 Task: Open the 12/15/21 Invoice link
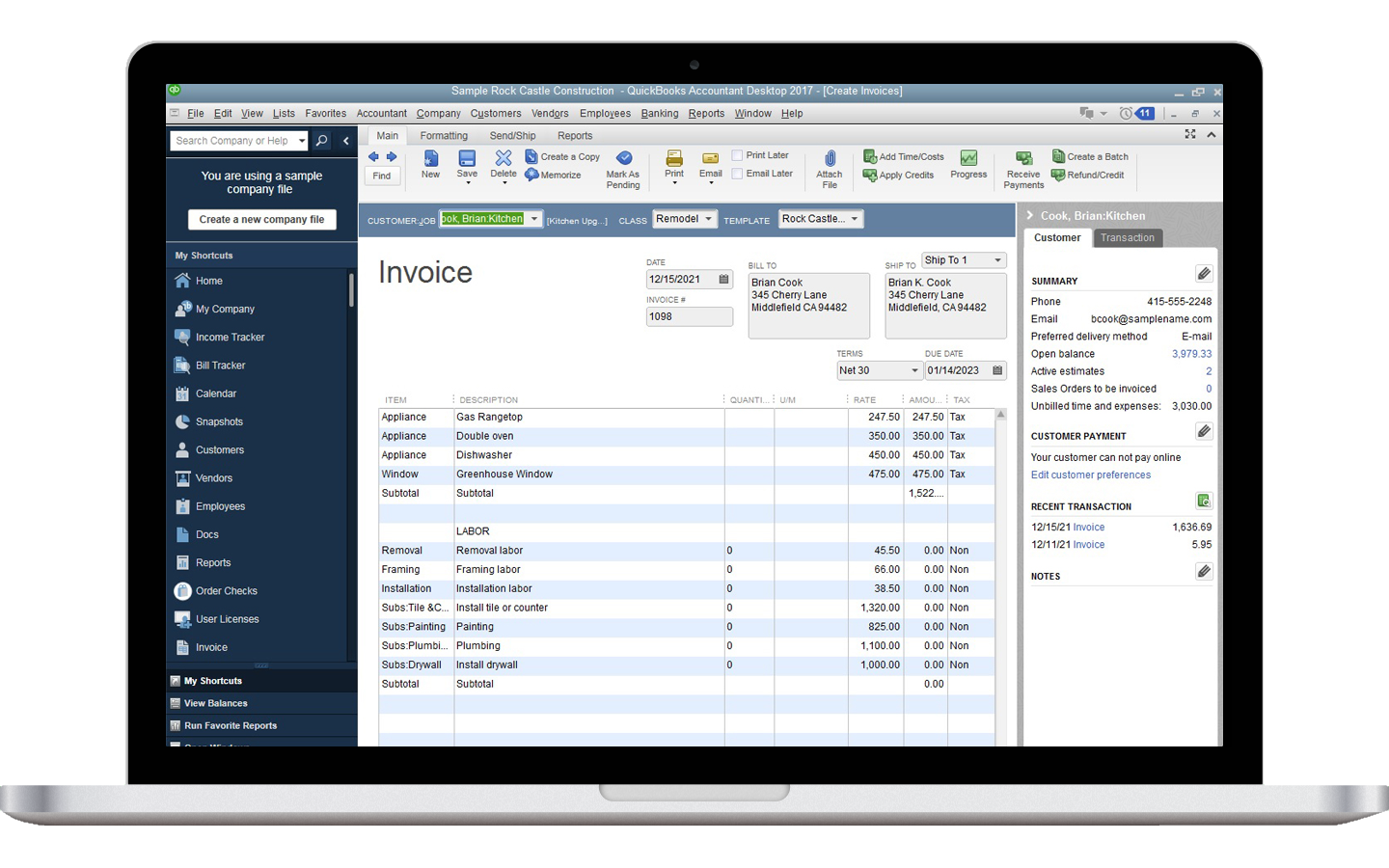pyautogui.click(x=1089, y=528)
